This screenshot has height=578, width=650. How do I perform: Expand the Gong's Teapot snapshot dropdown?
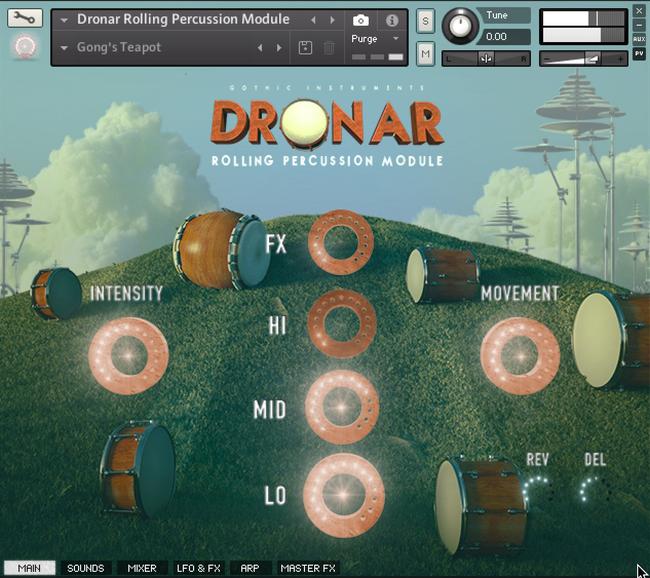click(x=64, y=48)
